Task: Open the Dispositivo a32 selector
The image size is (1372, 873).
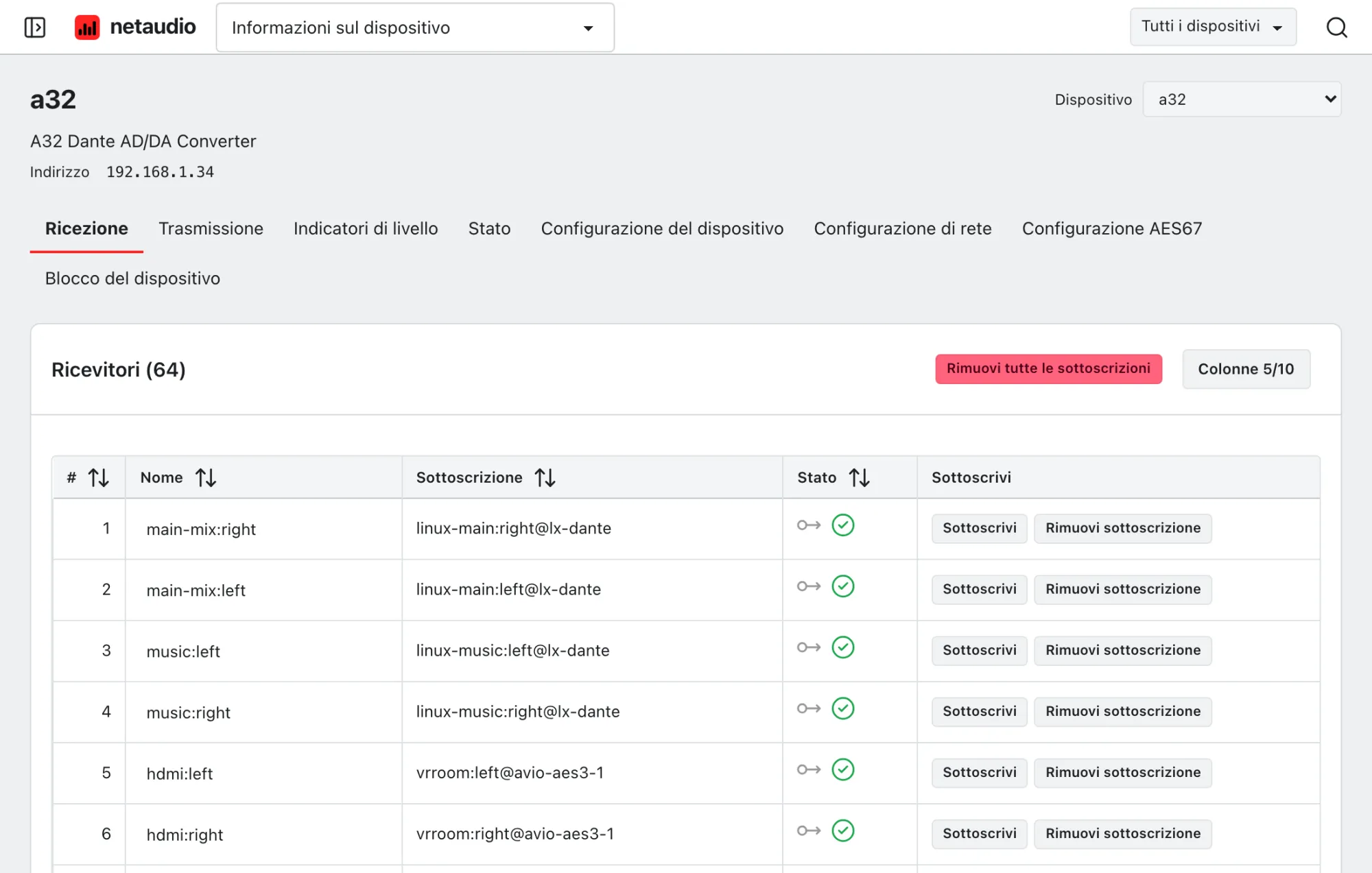Action: [1242, 99]
